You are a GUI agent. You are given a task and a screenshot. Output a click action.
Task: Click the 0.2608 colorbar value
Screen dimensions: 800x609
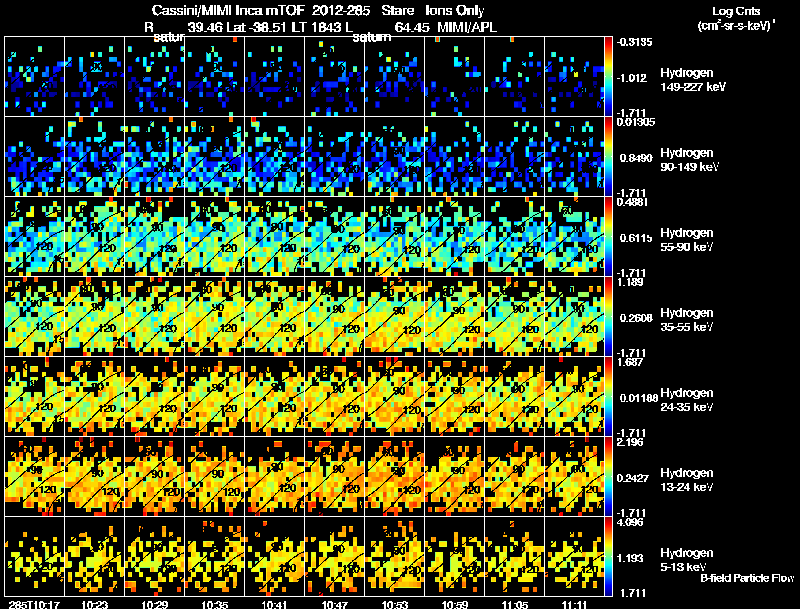[636, 318]
